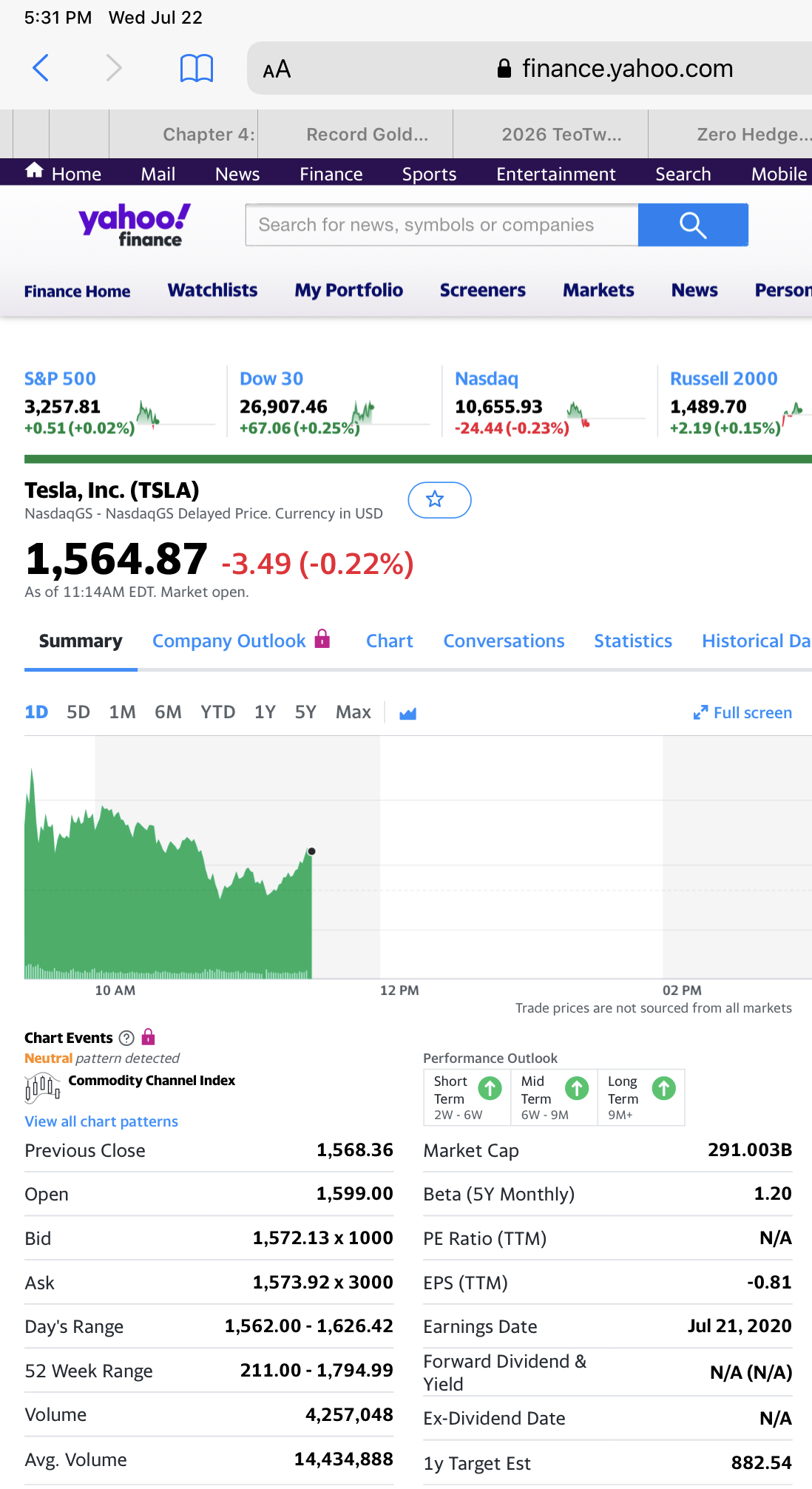
Task: Click the blue magnifier search button
Action: point(692,225)
